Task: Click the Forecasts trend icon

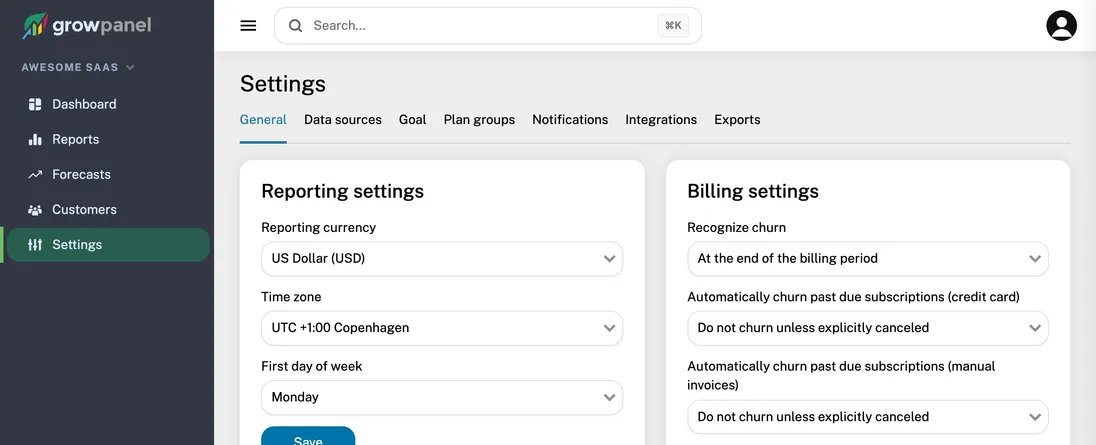Action: pos(35,175)
